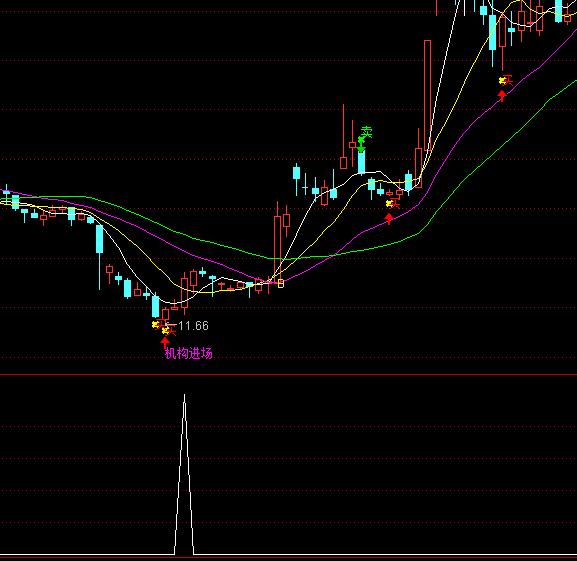The image size is (577, 561).
Task: Click the 买 marker nearest 11.66 label
Action: point(169,331)
